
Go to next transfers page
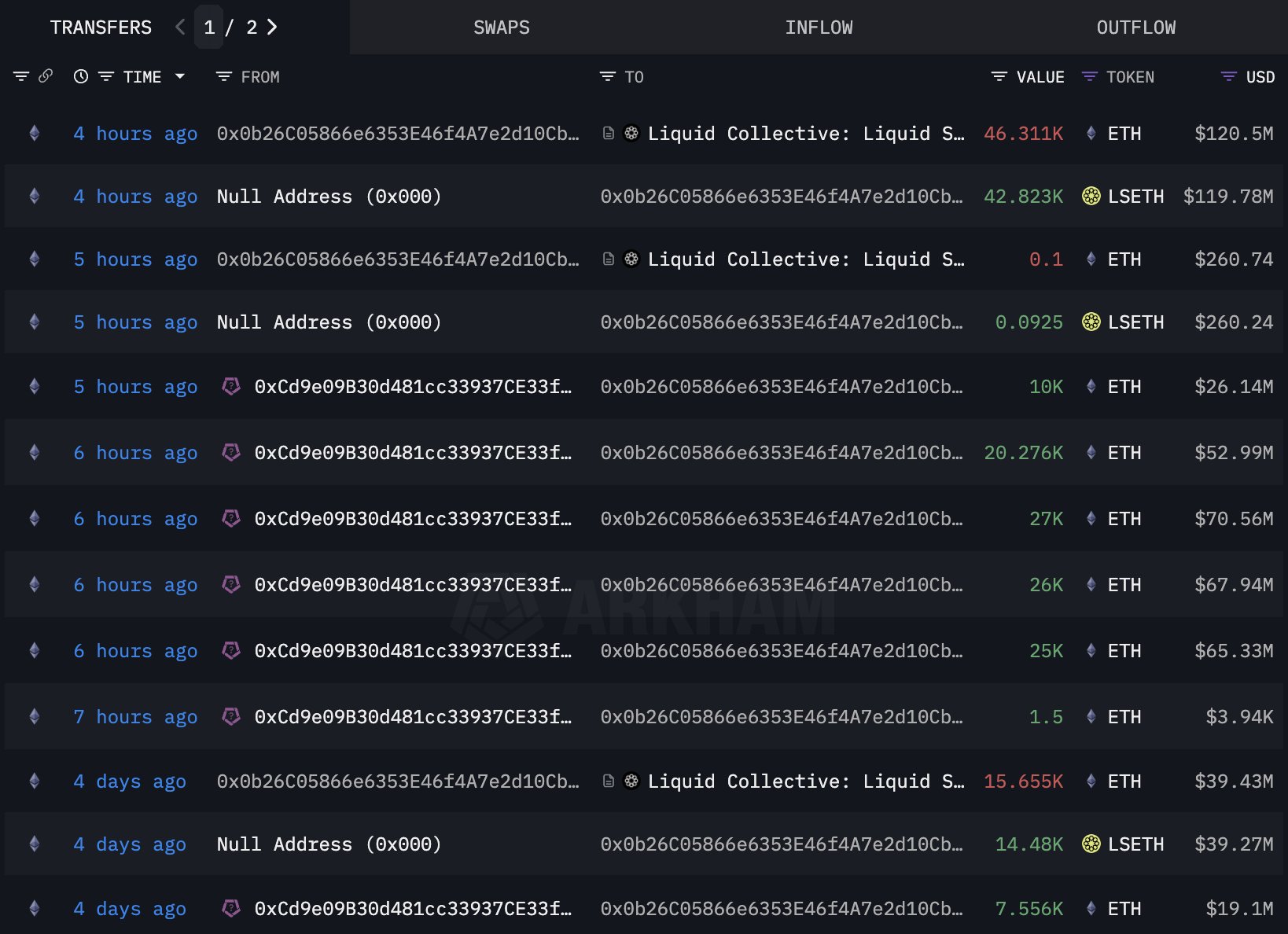(x=272, y=28)
